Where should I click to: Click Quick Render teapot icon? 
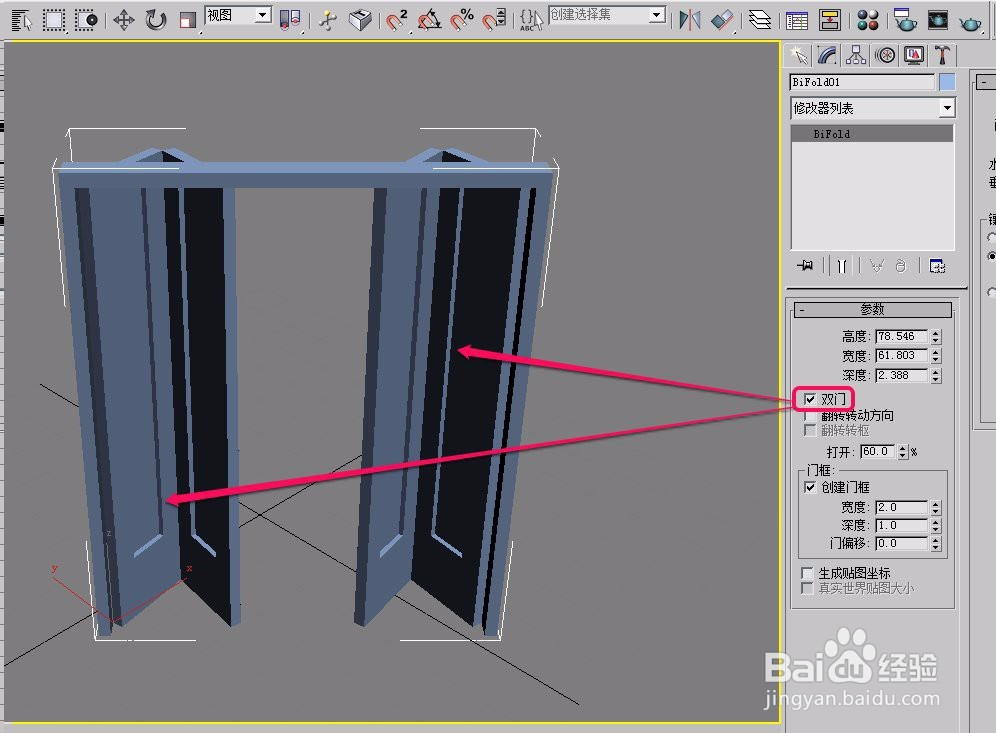(x=970, y=23)
